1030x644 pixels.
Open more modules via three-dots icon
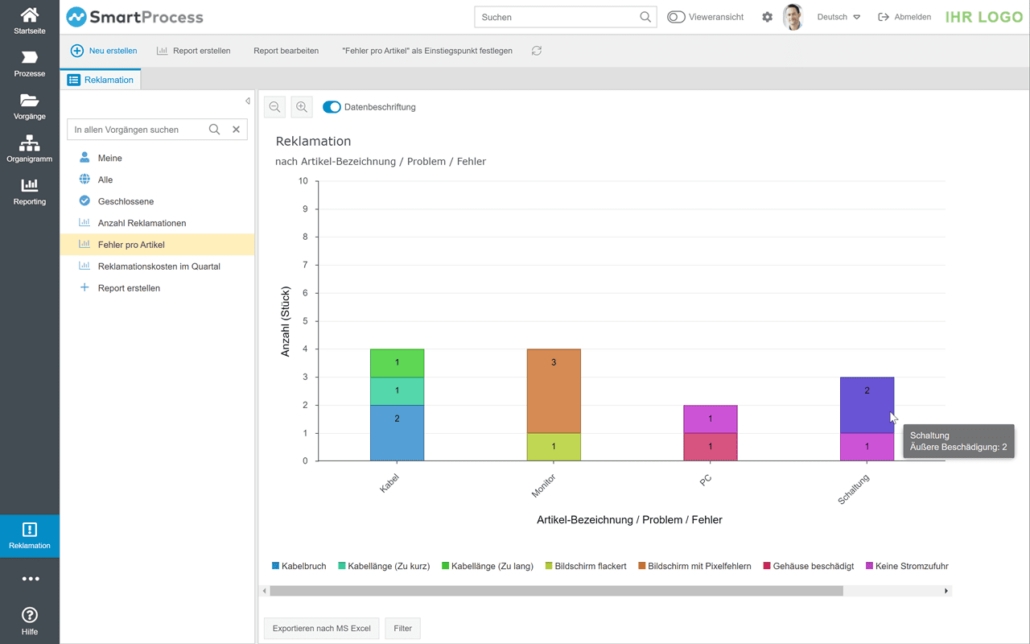30,579
